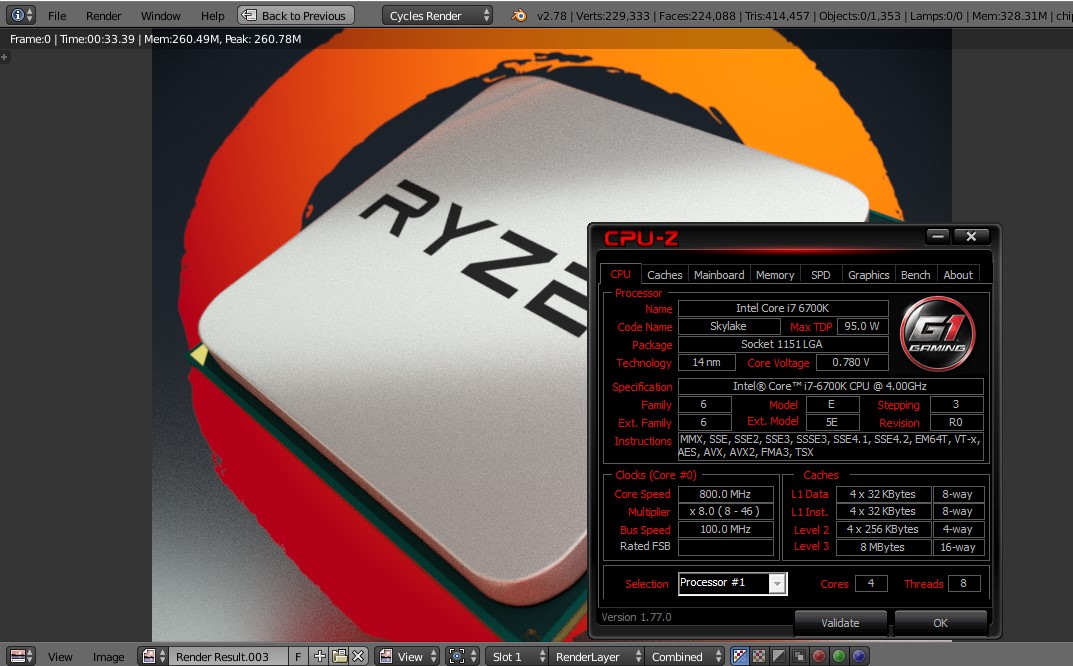Switch to Mainboard tab in CPU-Z

click(719, 274)
